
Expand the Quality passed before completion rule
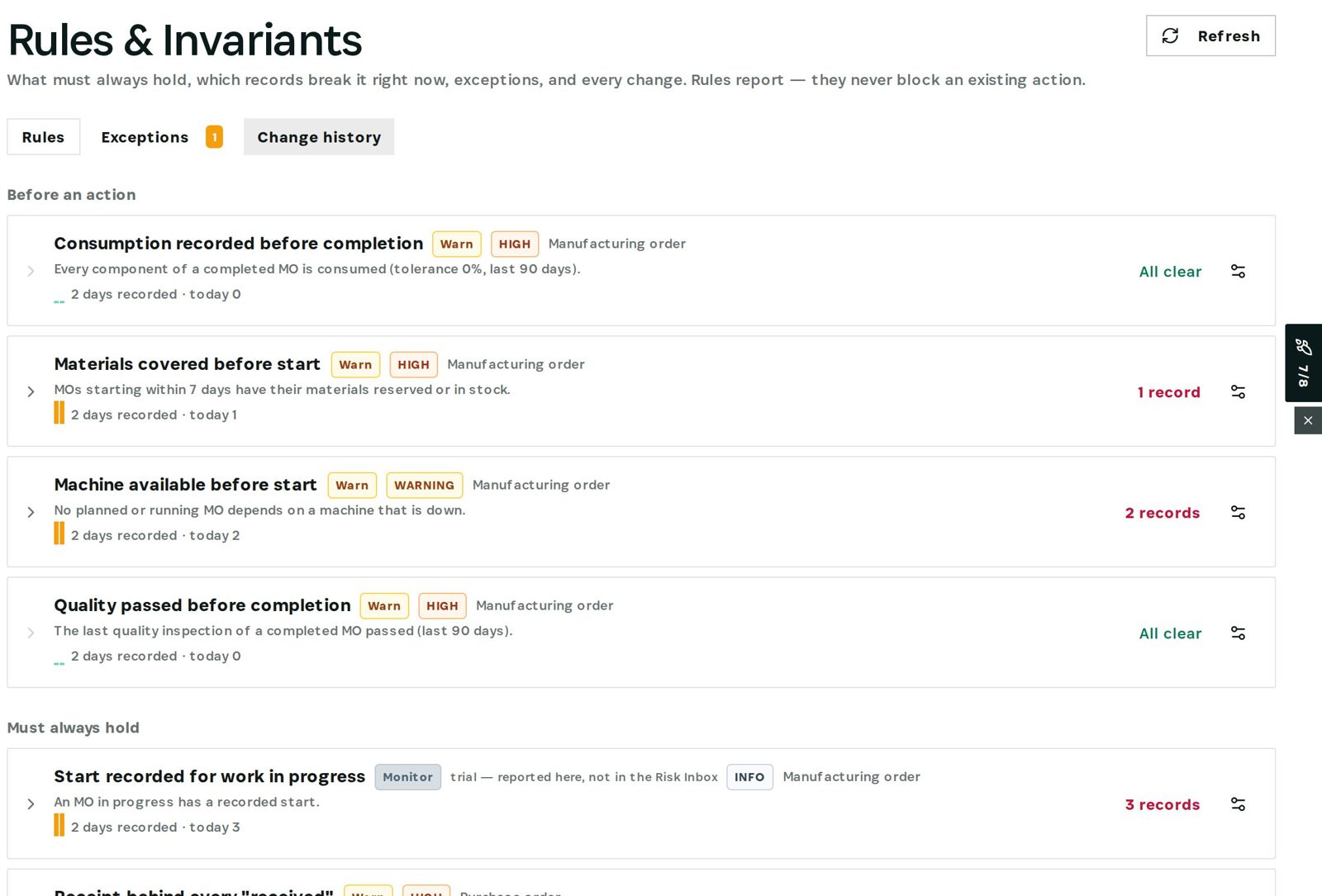click(x=31, y=633)
